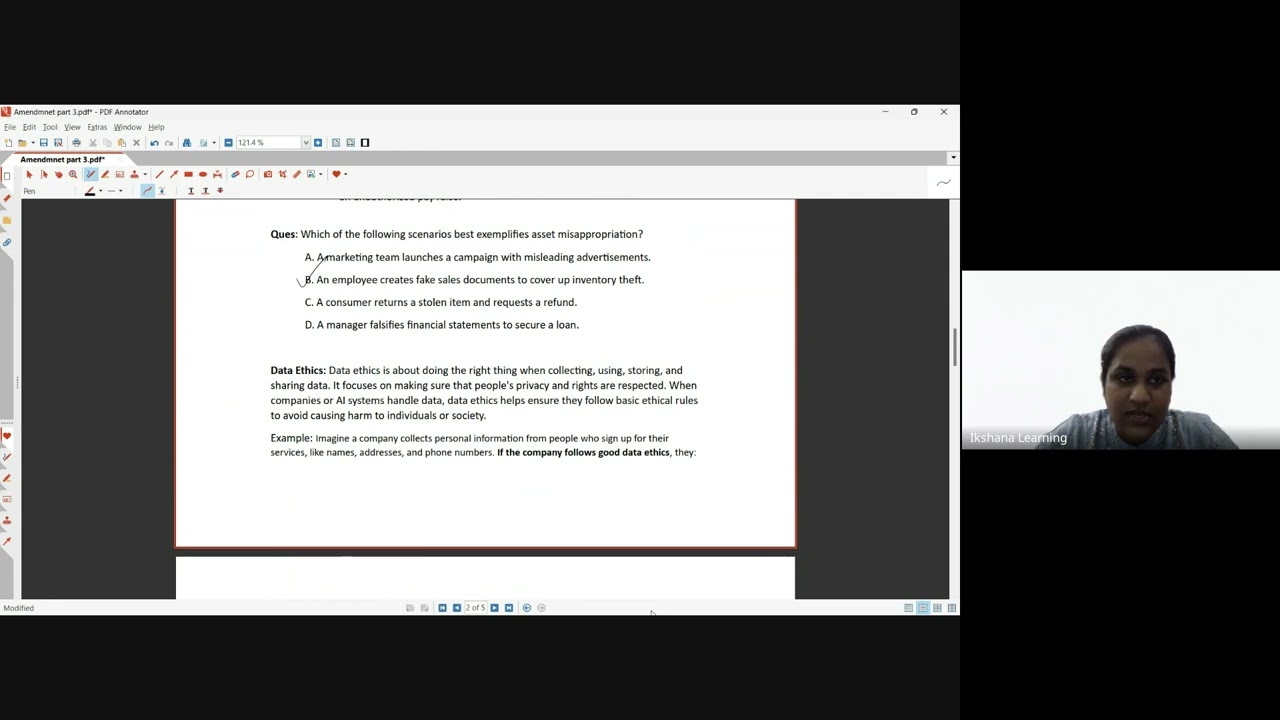Expand the pen color dropdown
Viewport: 1280px width, 720px height.
coord(100,191)
